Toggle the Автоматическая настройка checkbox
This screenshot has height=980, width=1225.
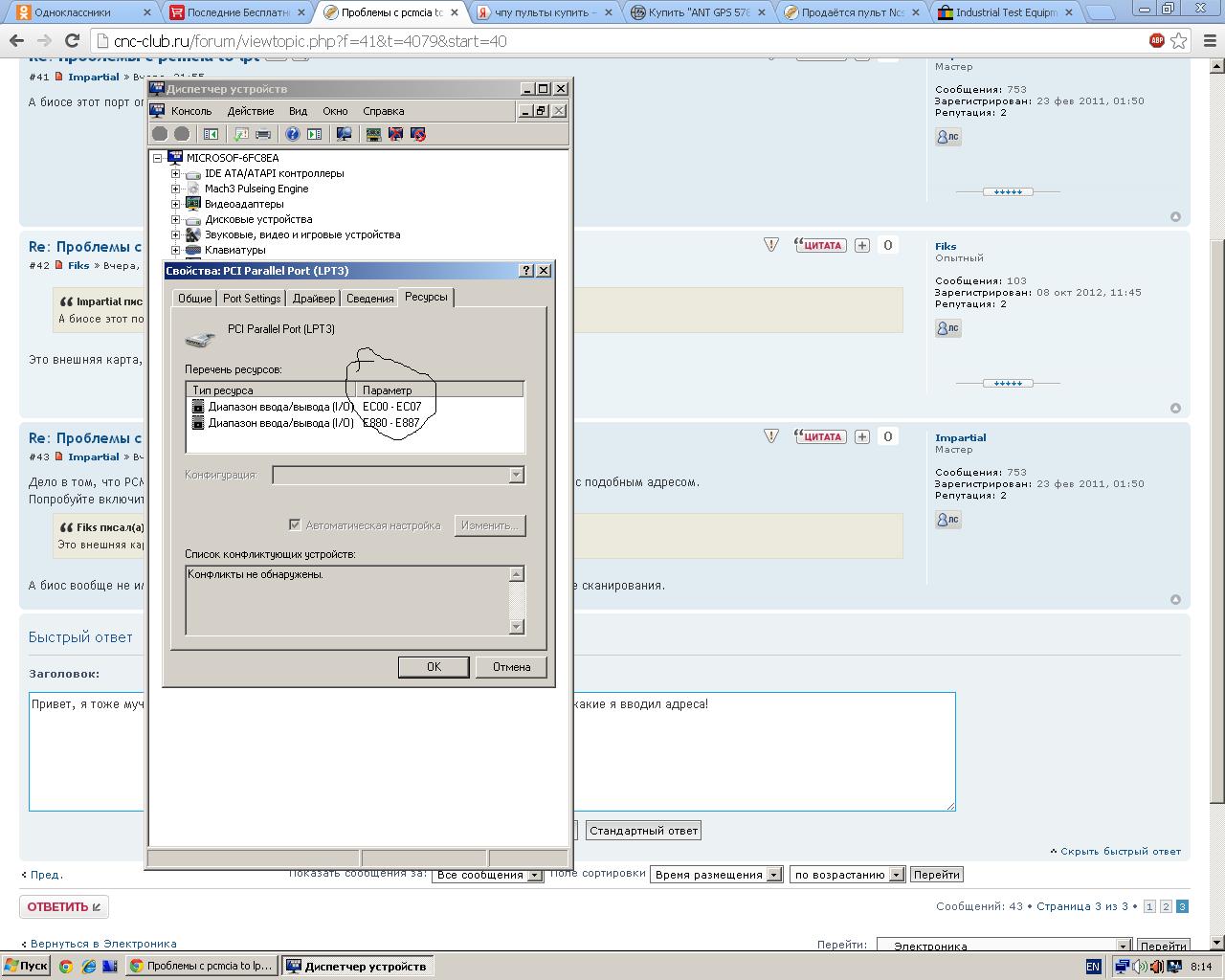(295, 524)
